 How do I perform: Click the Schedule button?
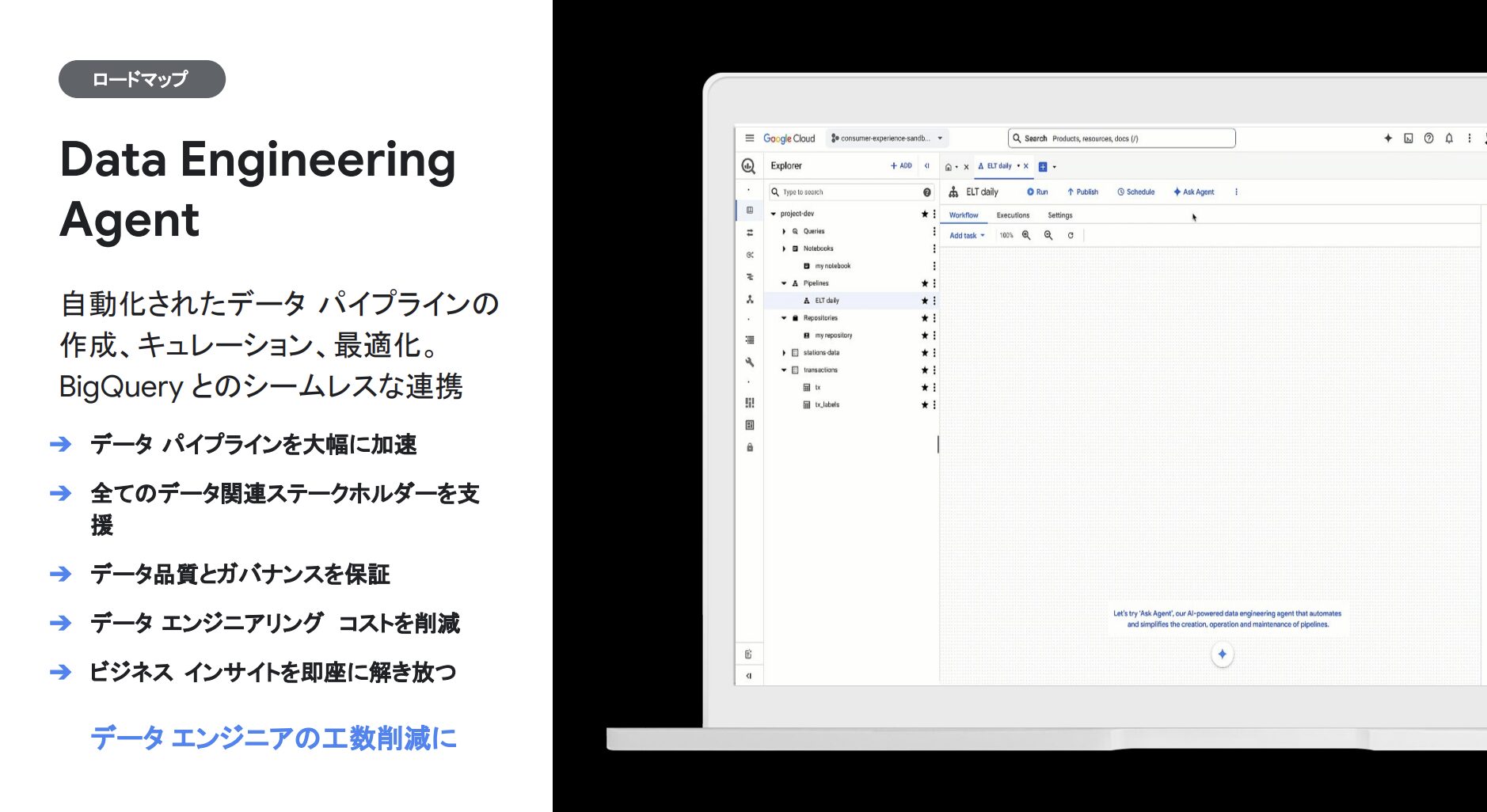(1135, 192)
